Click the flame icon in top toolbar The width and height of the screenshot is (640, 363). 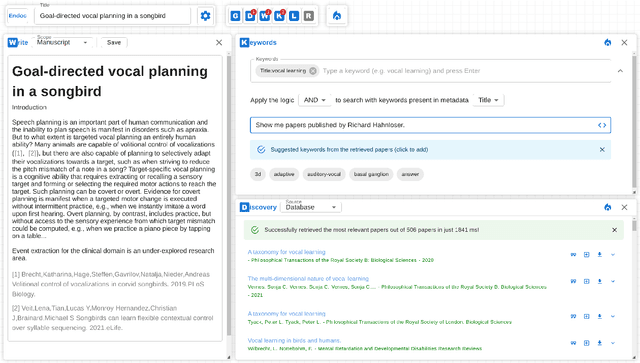click(337, 16)
